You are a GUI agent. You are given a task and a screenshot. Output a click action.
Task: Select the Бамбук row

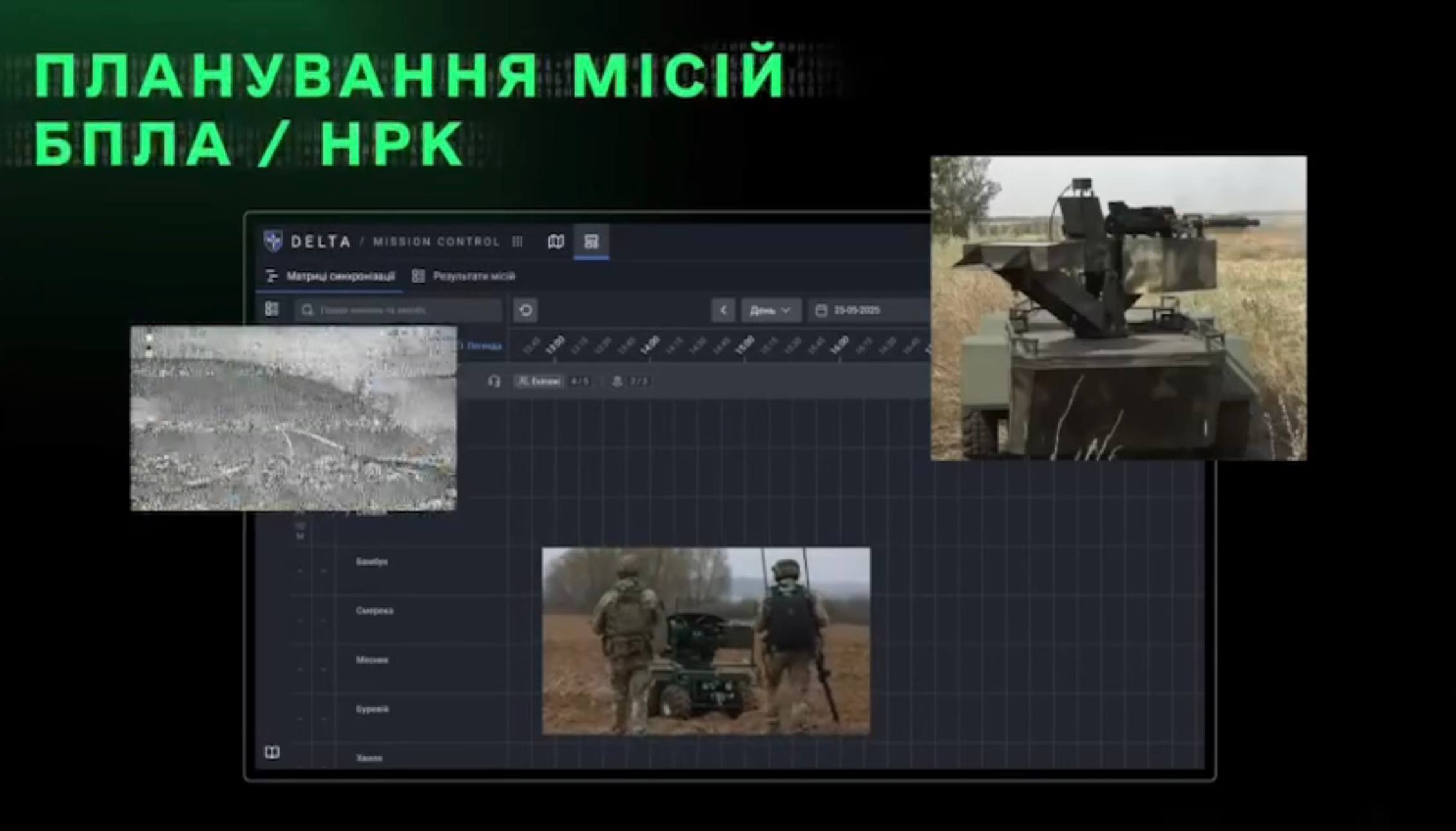tap(372, 562)
